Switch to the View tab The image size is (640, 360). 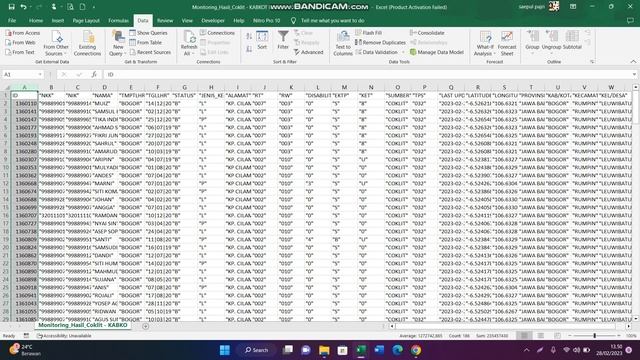(187, 20)
